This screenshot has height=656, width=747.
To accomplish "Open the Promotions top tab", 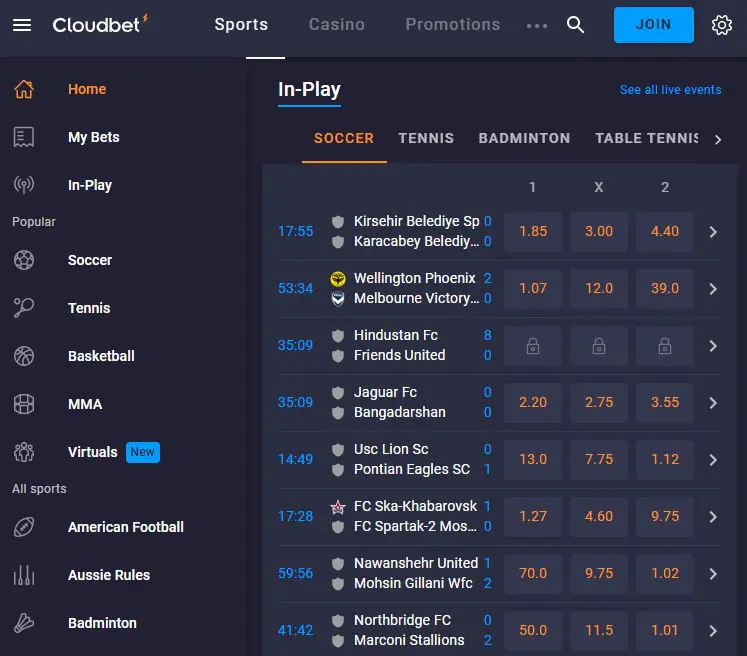I will pyautogui.click(x=453, y=24).
